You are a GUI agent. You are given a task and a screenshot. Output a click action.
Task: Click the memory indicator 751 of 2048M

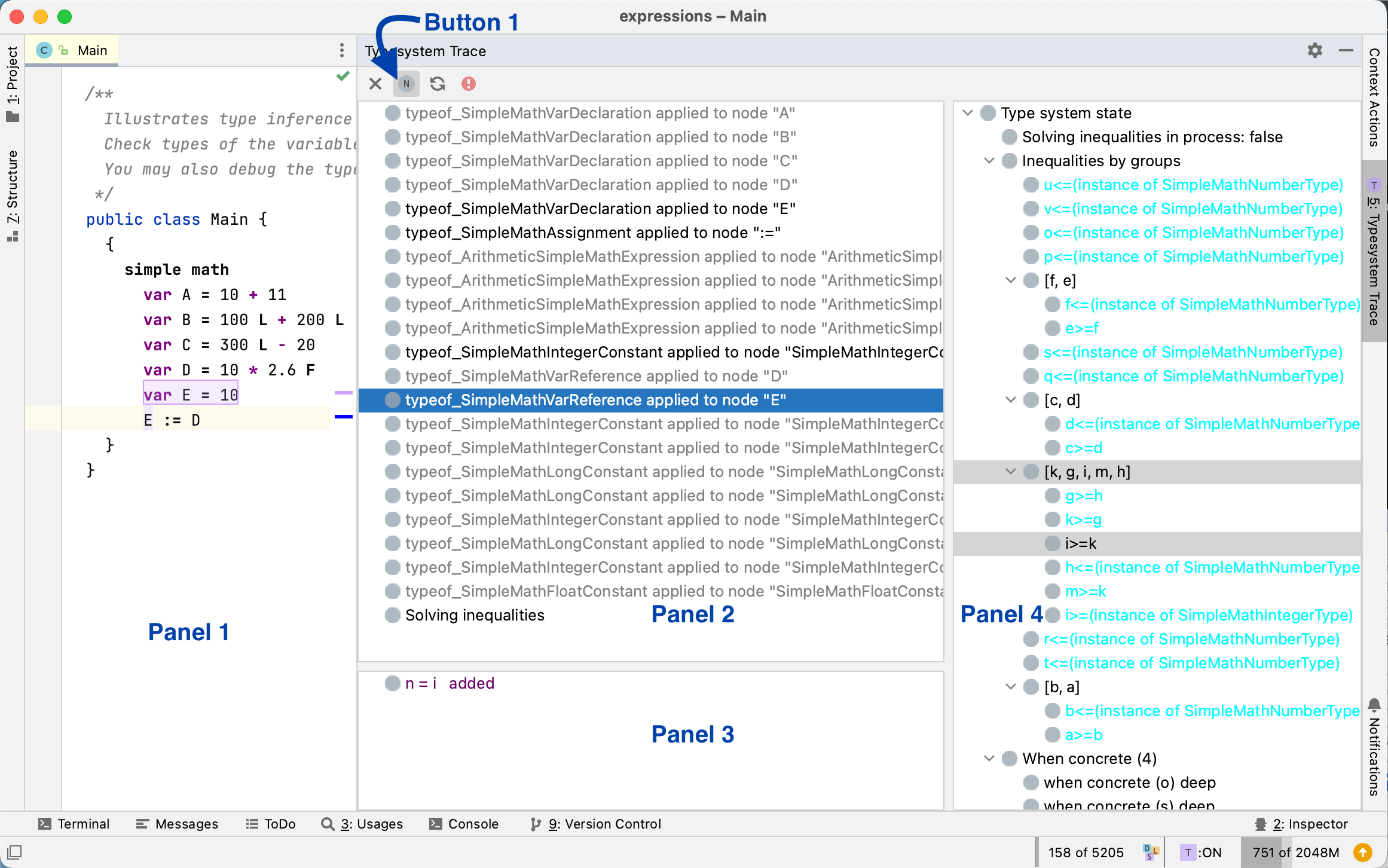(x=1295, y=852)
